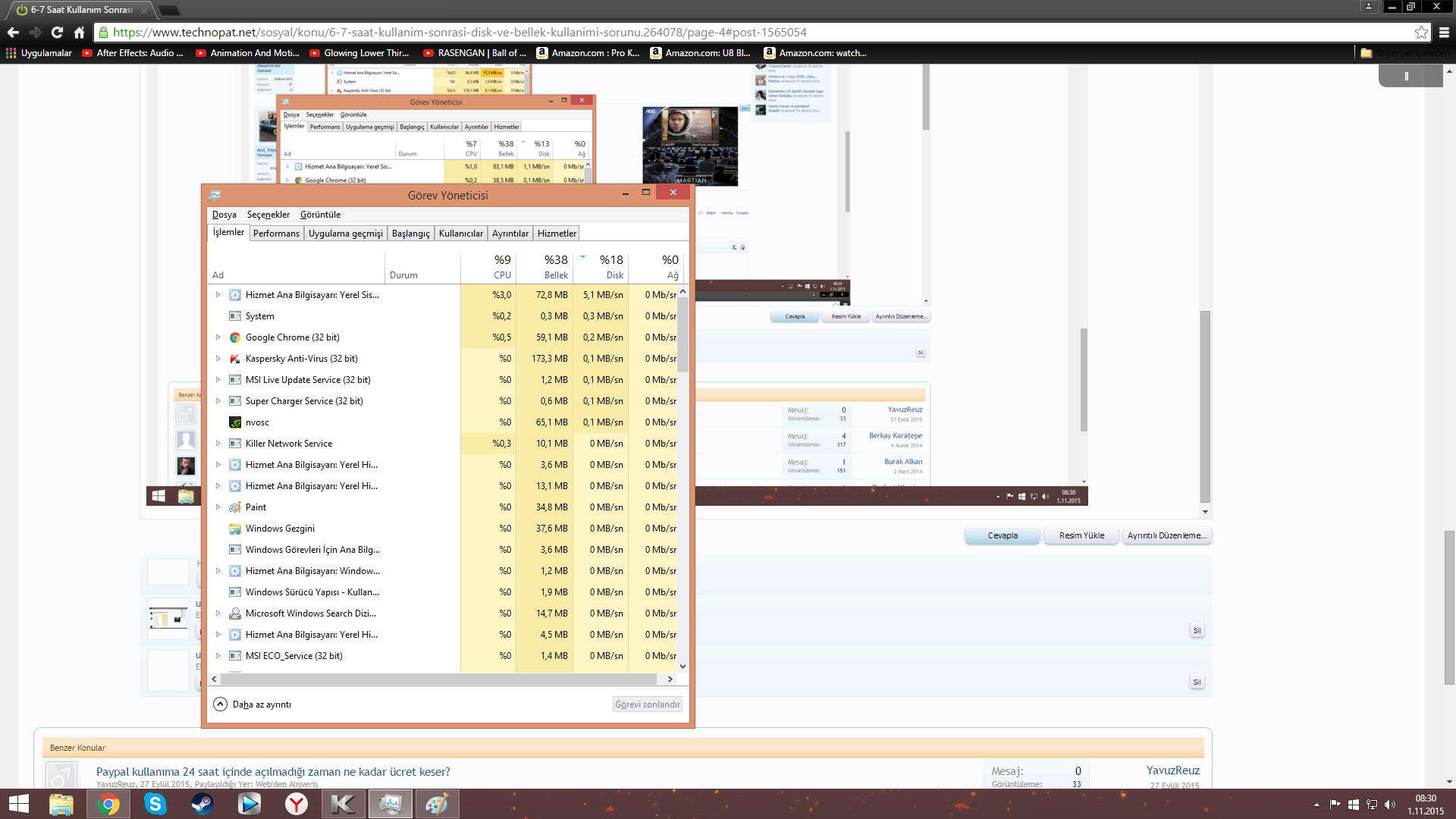Expand MSI ECO_Service (32 bit) row
This screenshot has width=1456, height=819.
[218, 656]
